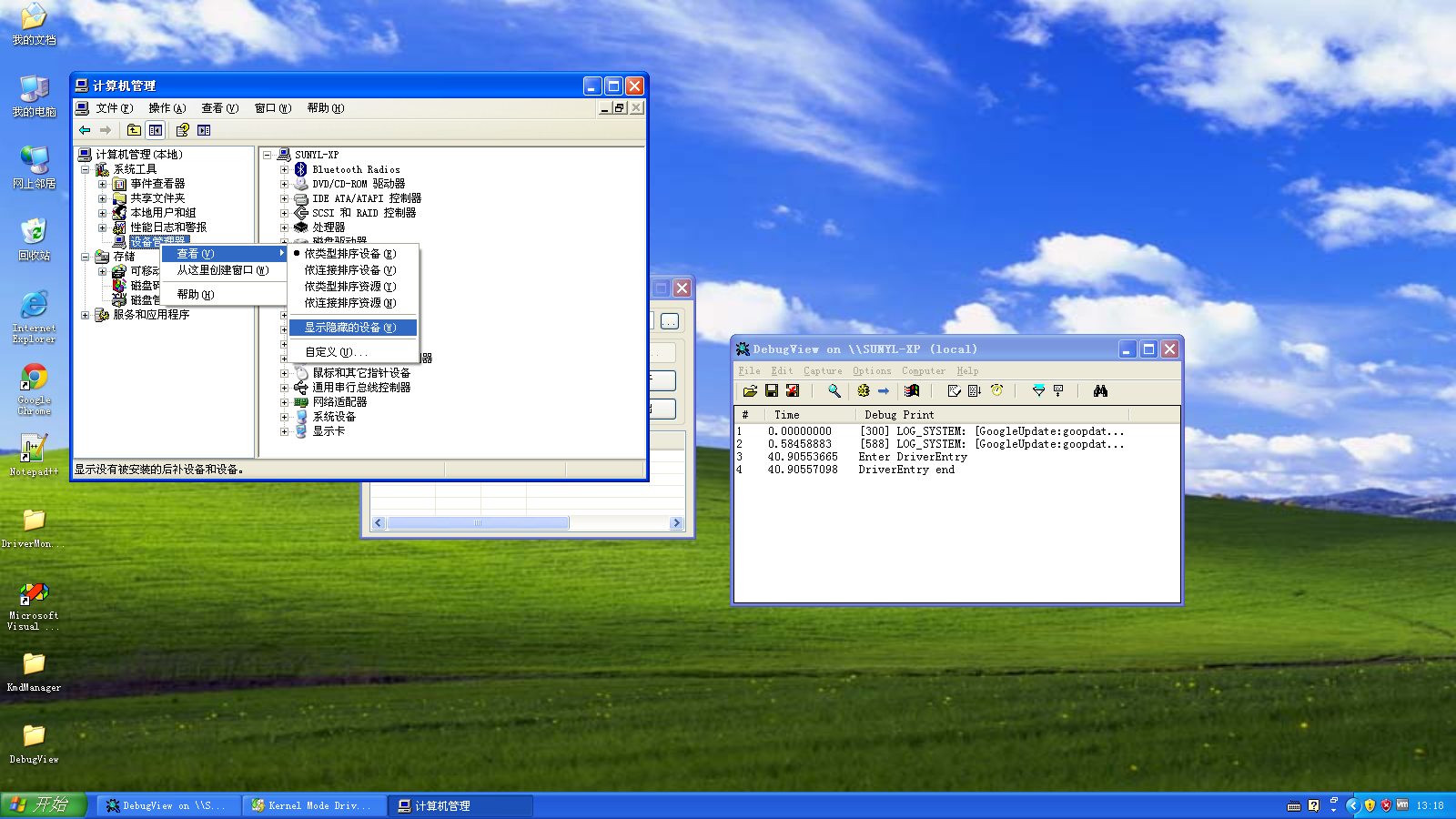The height and width of the screenshot is (819, 1456).
Task: Click the 开始 Start button
Action: 43,804
